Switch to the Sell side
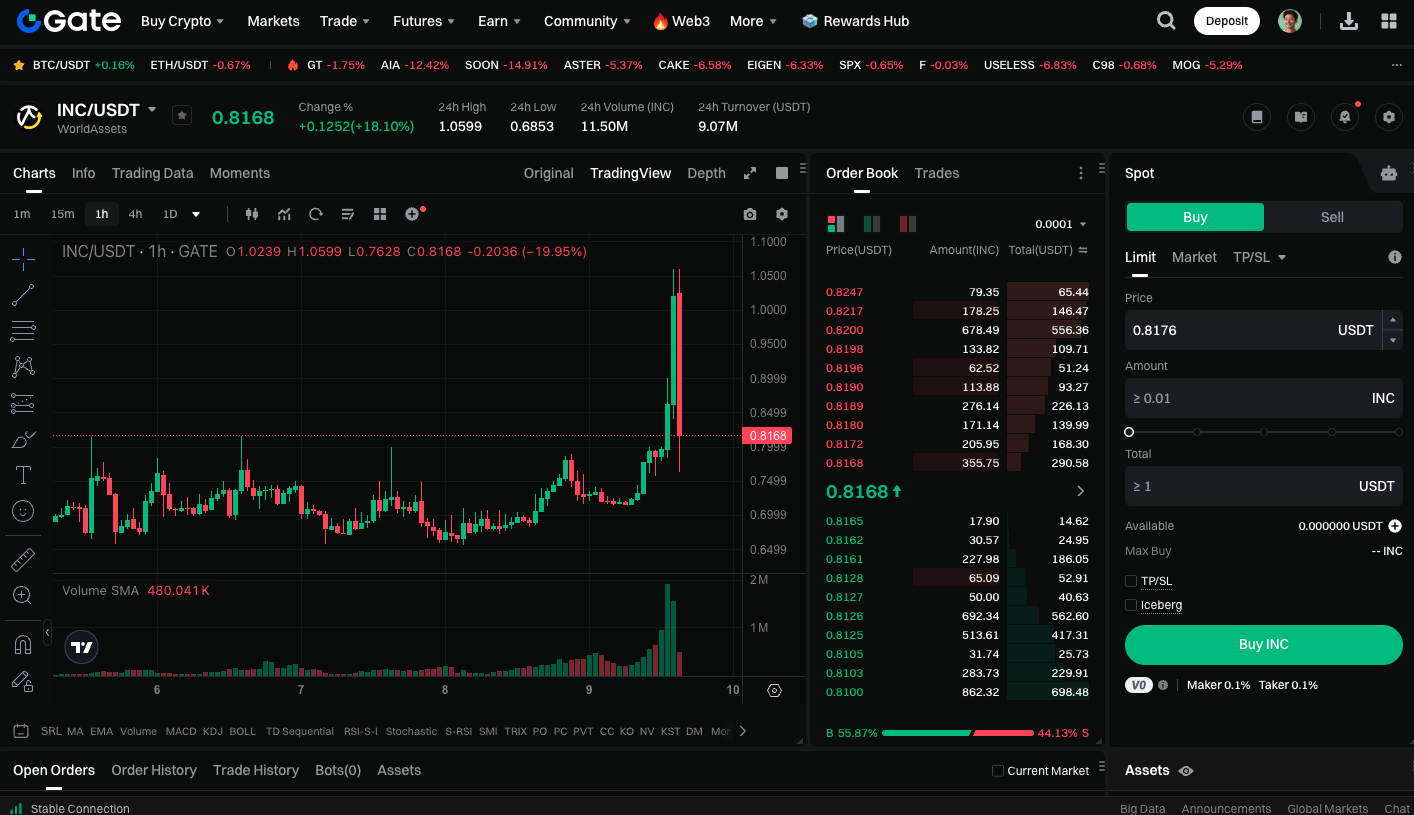The width and height of the screenshot is (1414, 815). pyautogui.click(x=1332, y=217)
